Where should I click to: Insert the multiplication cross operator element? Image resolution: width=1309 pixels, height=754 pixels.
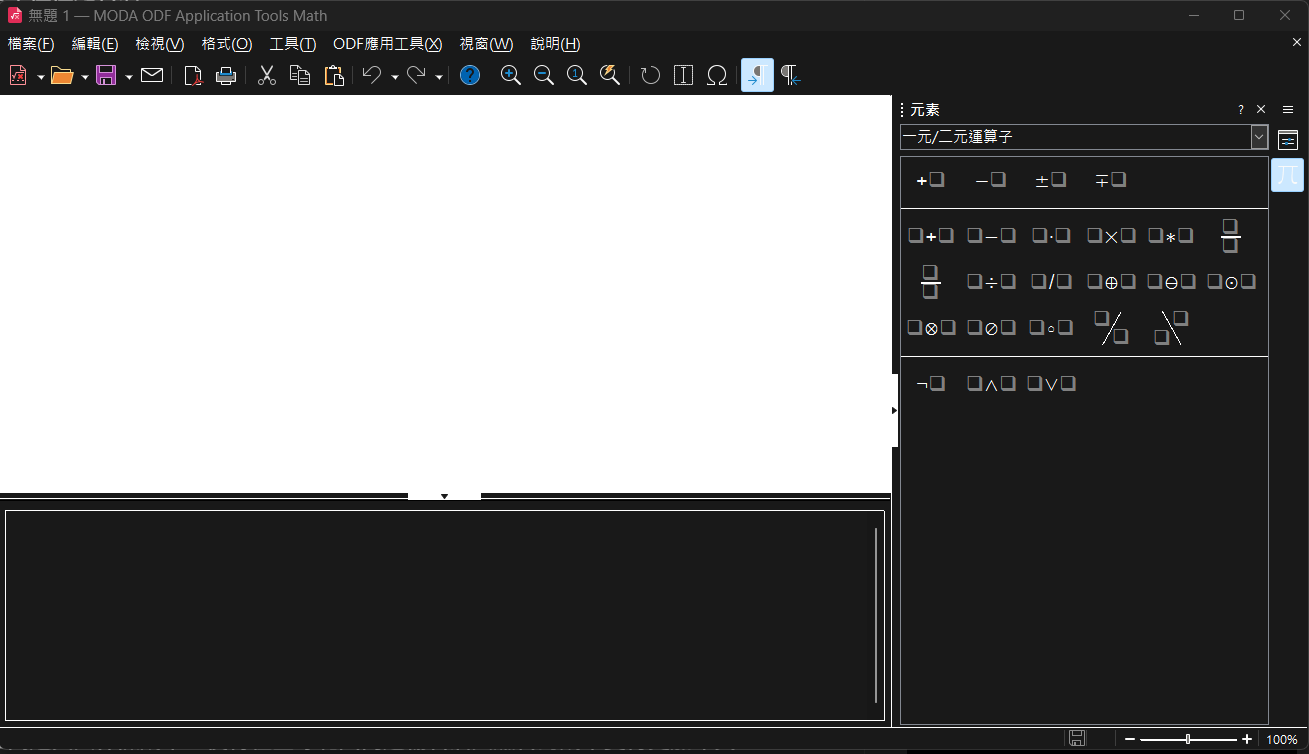click(x=1111, y=236)
